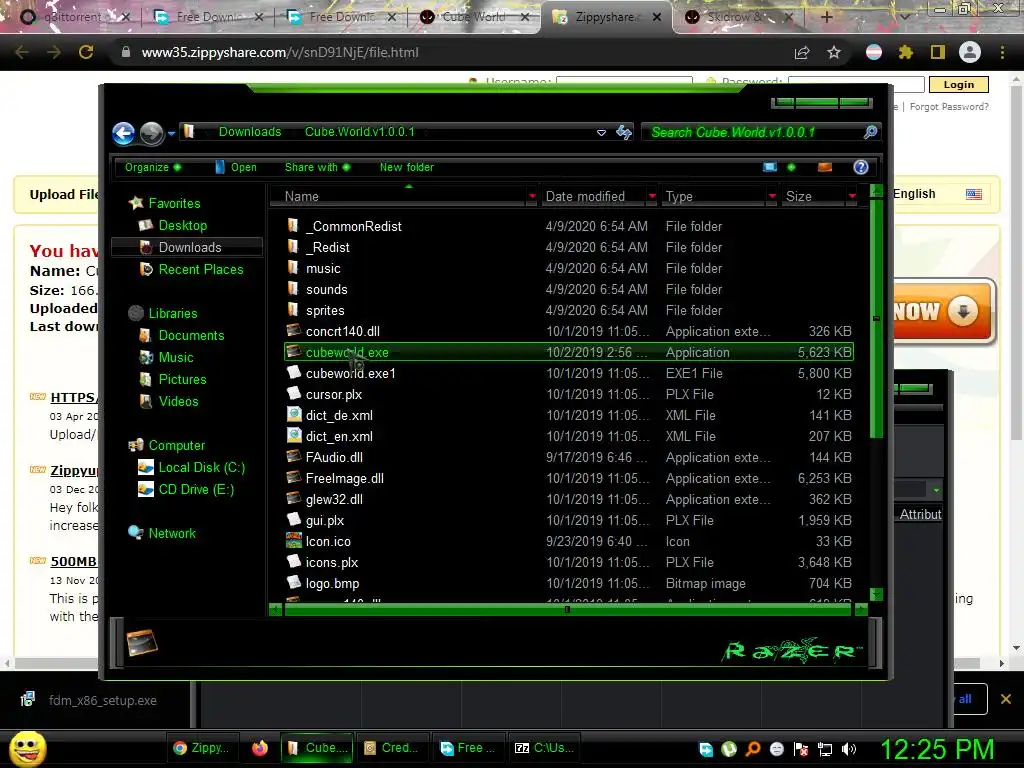This screenshot has width=1024, height=768.
Task: Click the Chrome reload page icon
Action: [x=86, y=52]
